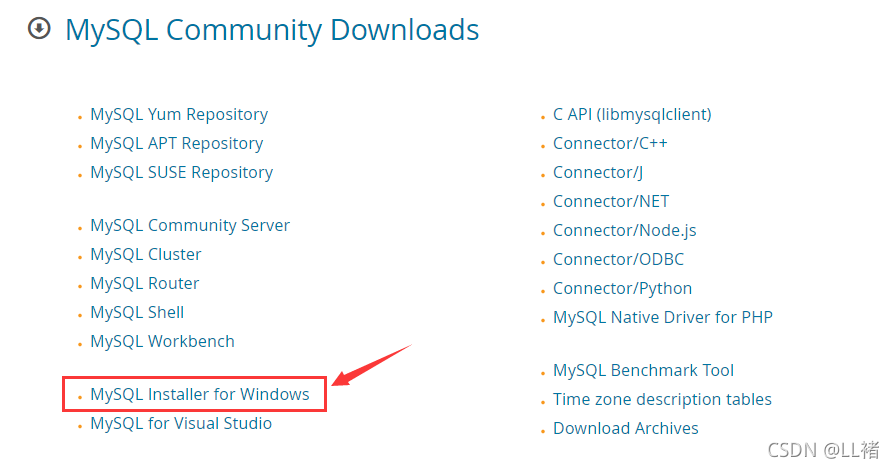Open the MySQL Cluster link

pos(145,254)
